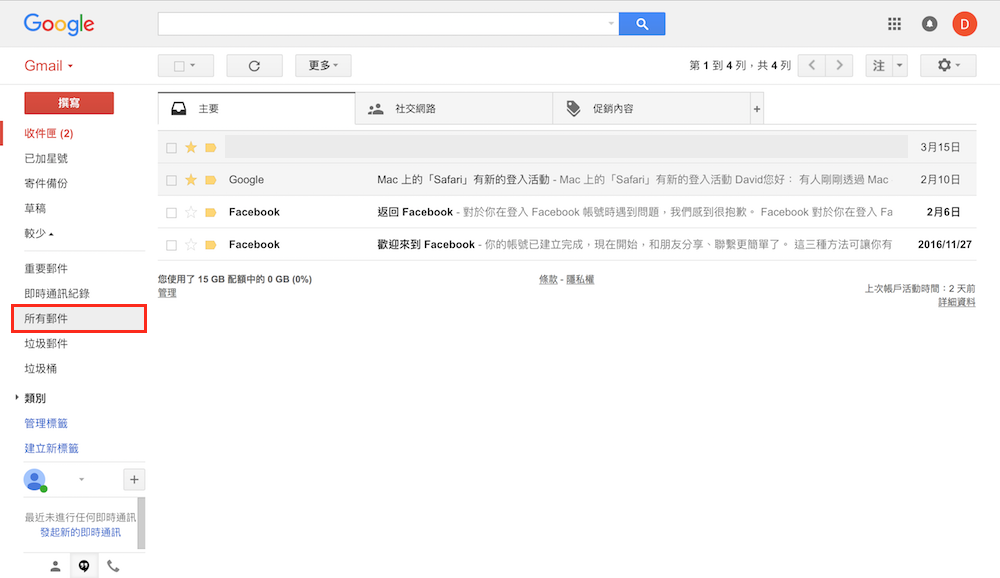
Task: Open Google email about Safari login
Action: [x=567, y=180]
